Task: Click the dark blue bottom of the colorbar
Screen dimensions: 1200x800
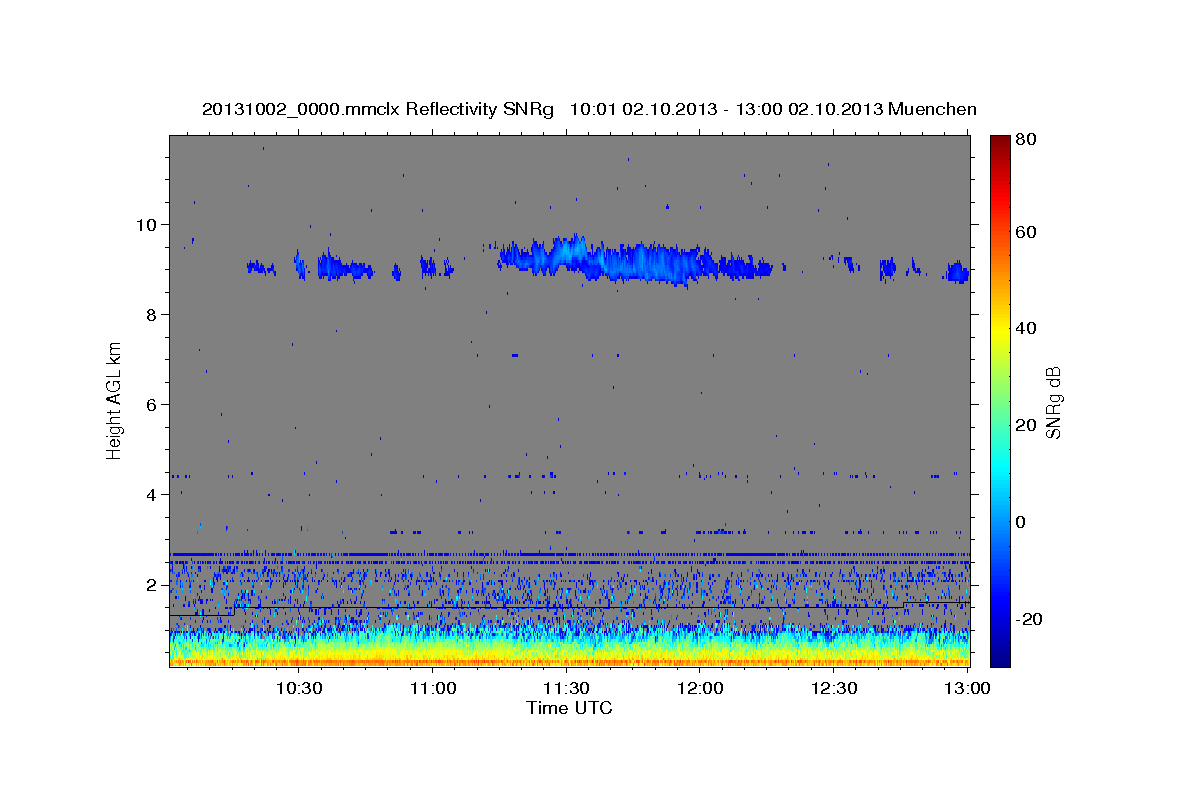Action: 1000,655
